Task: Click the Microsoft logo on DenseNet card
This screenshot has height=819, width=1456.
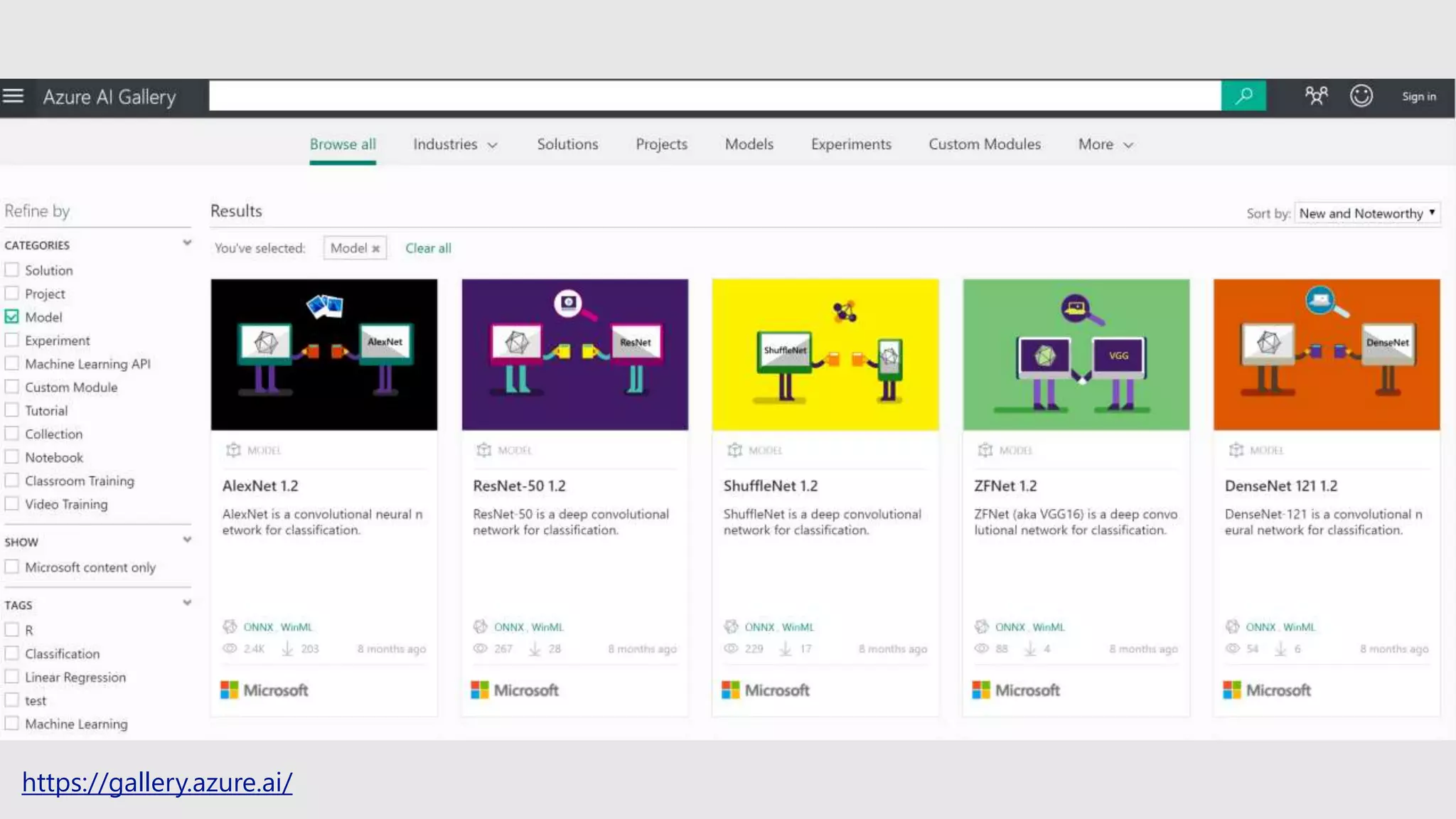Action: pos(1267,690)
